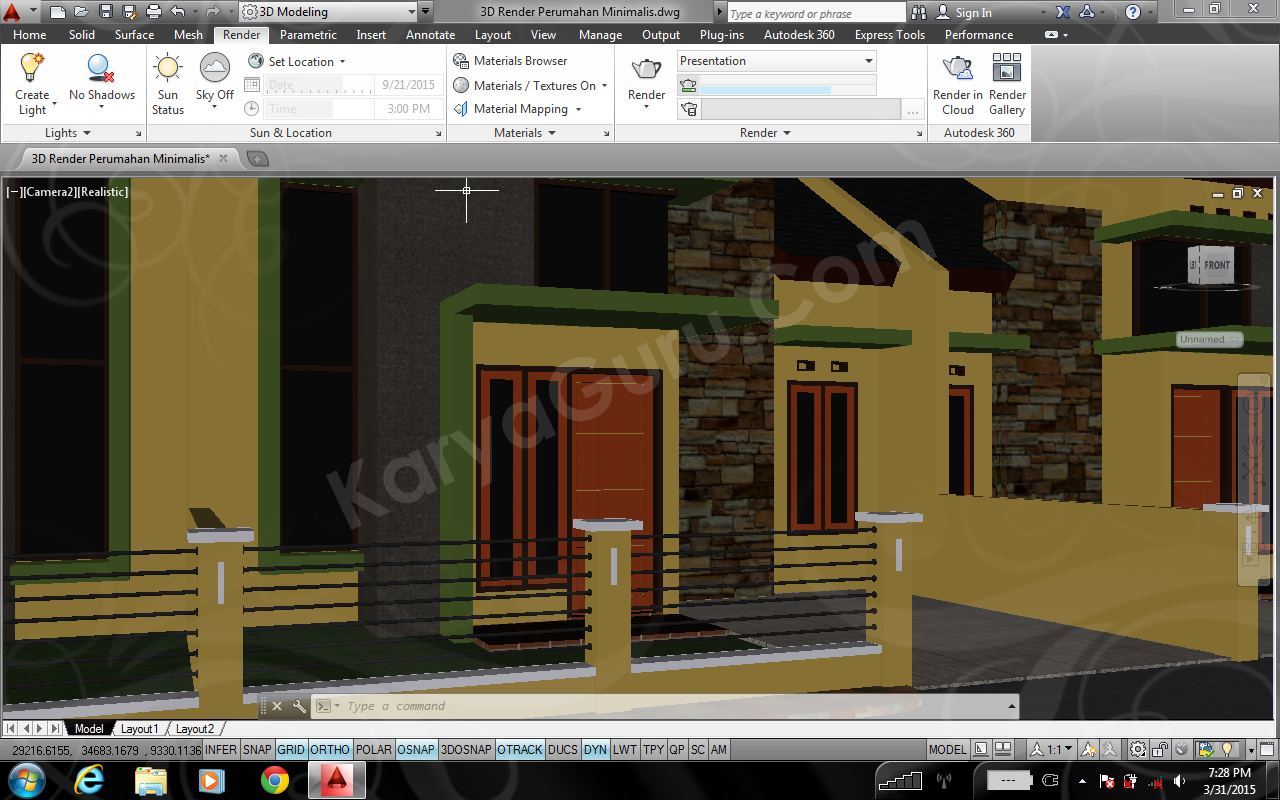Image resolution: width=1280 pixels, height=800 pixels.
Task: Adjust the render quality slider
Action: click(765, 89)
